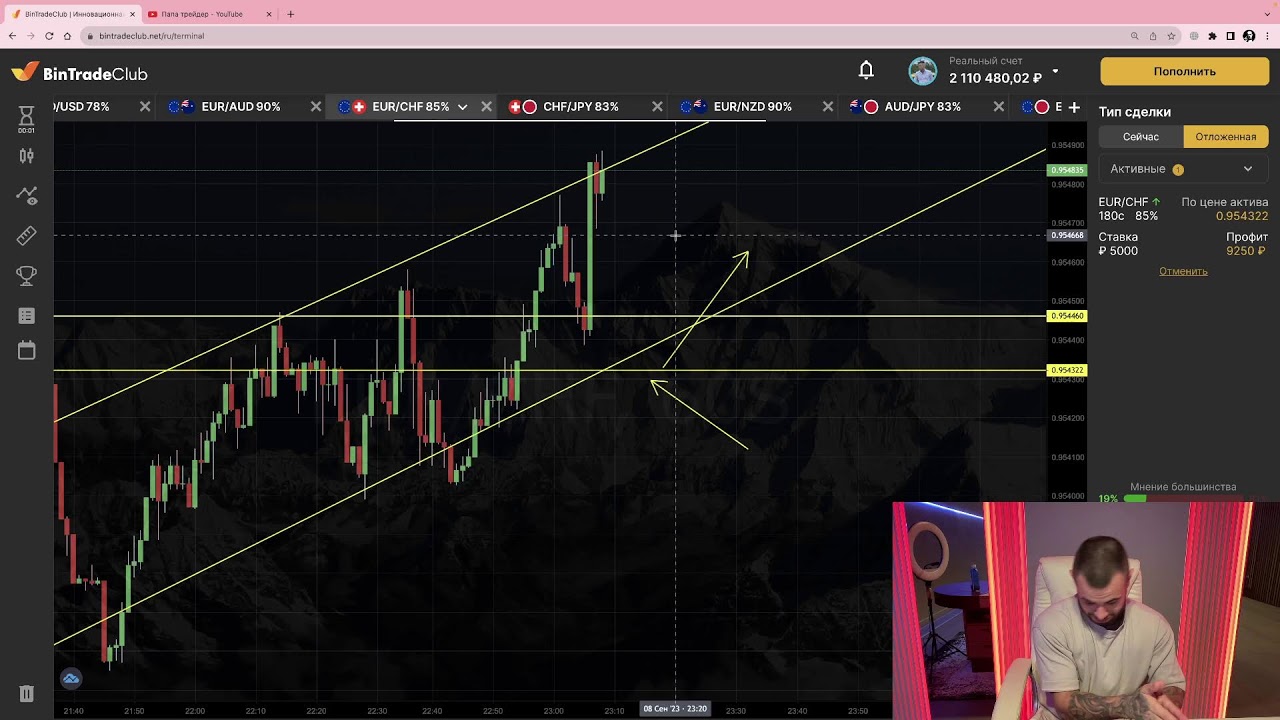This screenshot has height=720, width=1280.
Task: Open the browser zoom magnifier icon
Action: (1134, 36)
